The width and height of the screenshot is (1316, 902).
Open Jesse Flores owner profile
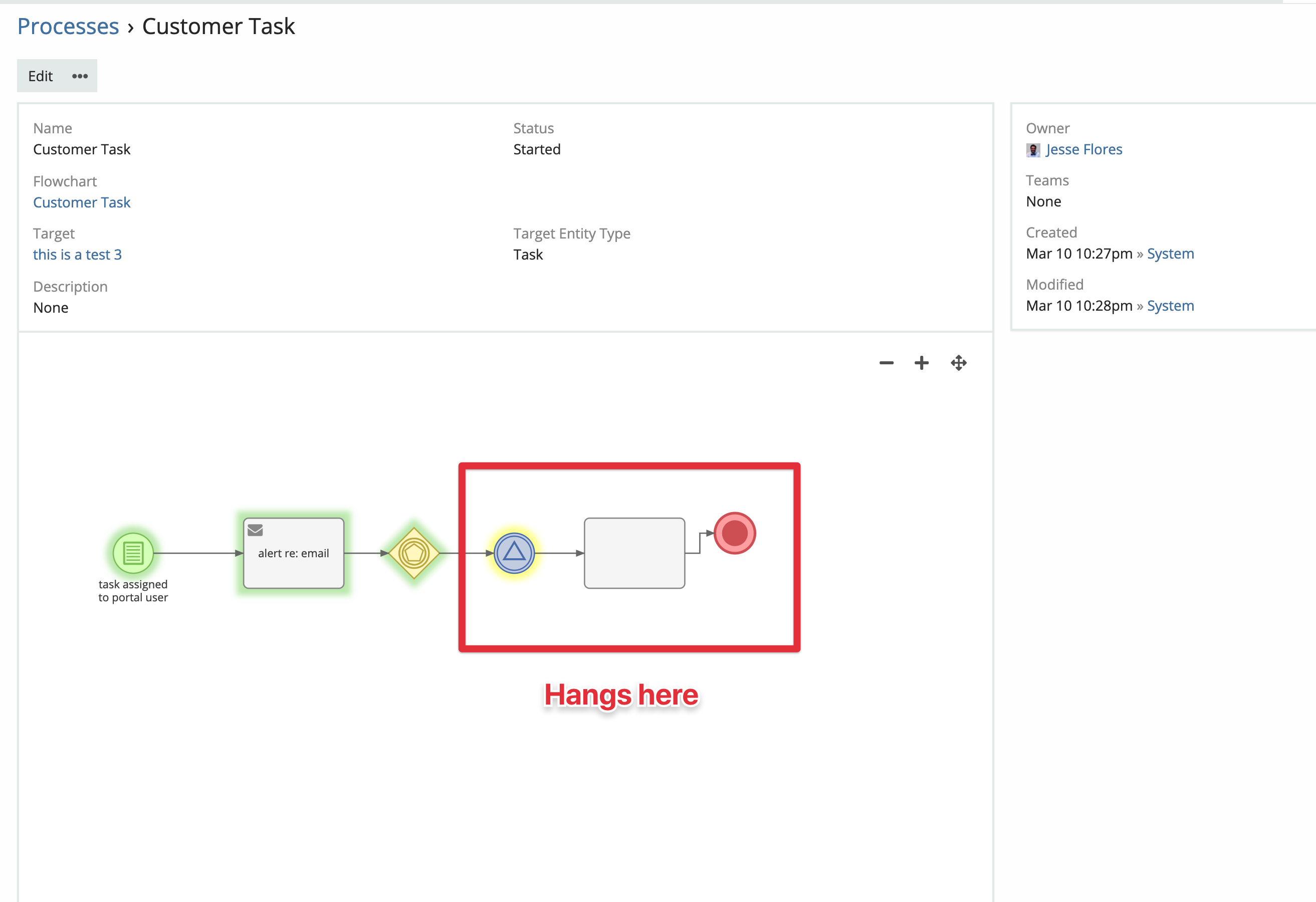click(x=1083, y=149)
